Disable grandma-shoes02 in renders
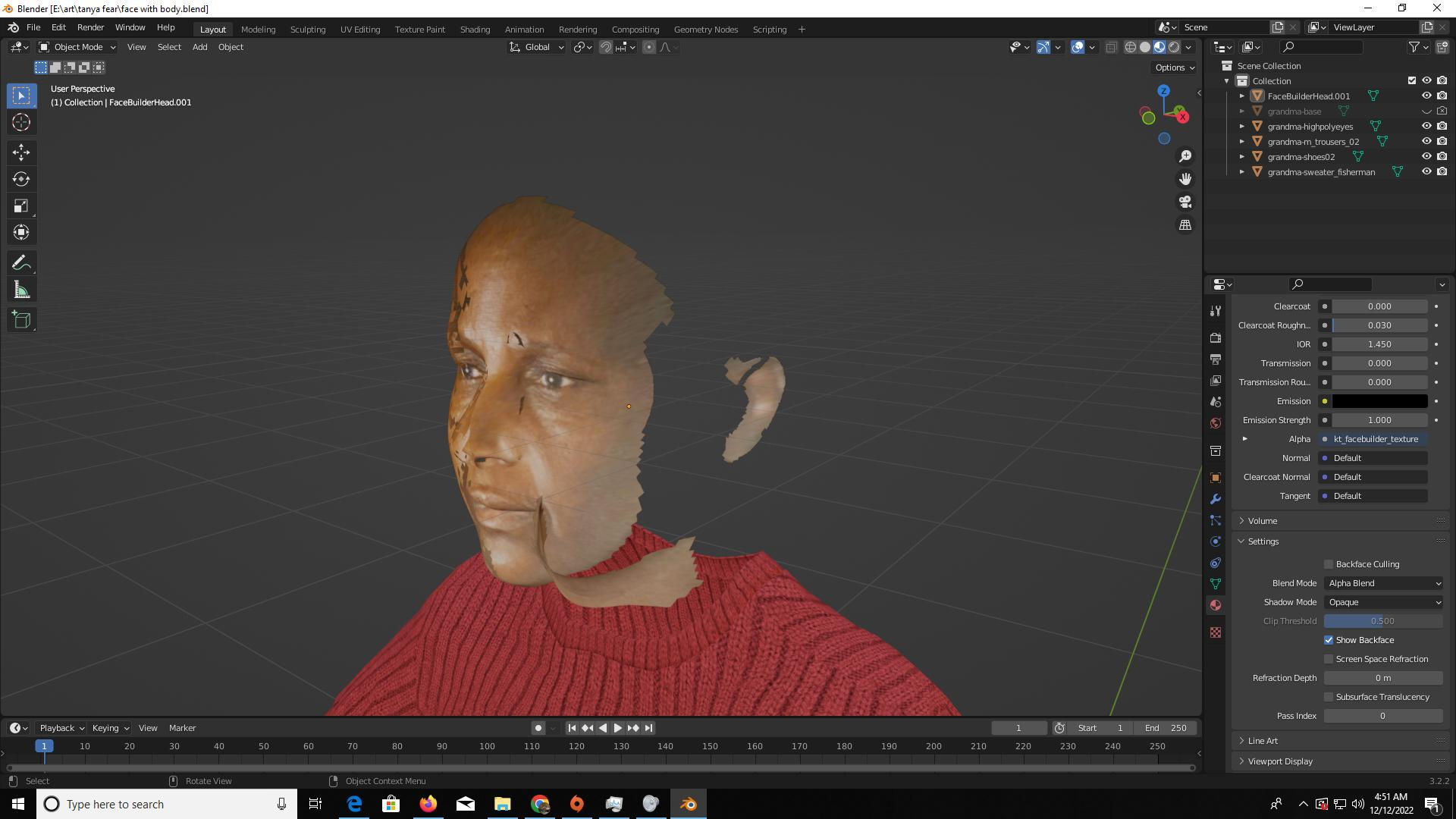This screenshot has height=819, width=1456. click(x=1442, y=157)
